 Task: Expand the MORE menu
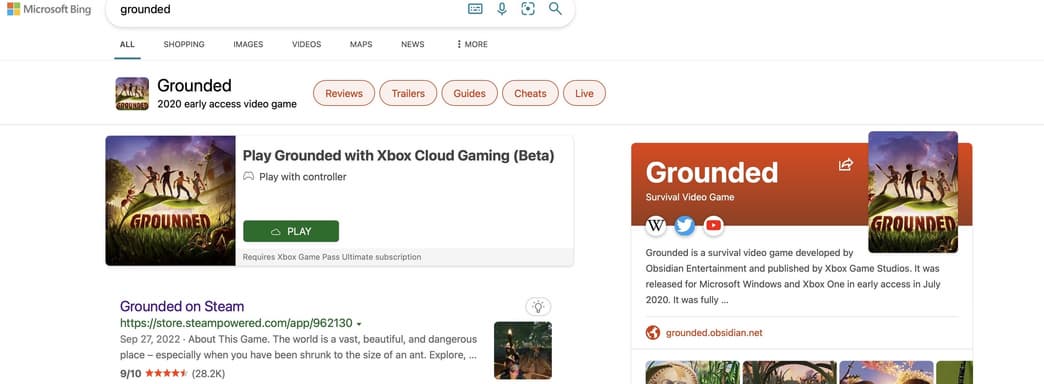point(472,45)
